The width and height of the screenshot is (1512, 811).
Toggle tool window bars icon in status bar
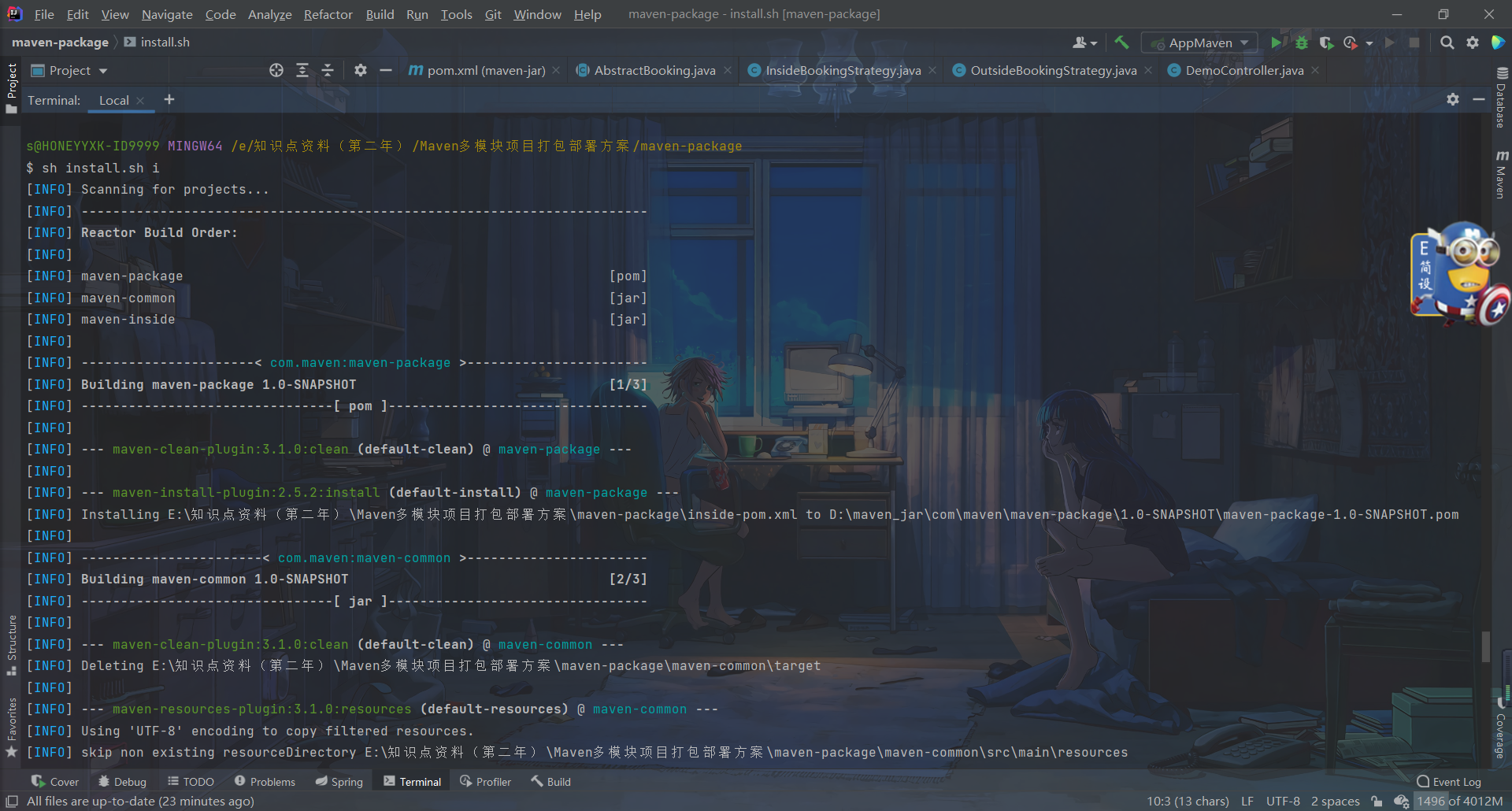click(12, 801)
